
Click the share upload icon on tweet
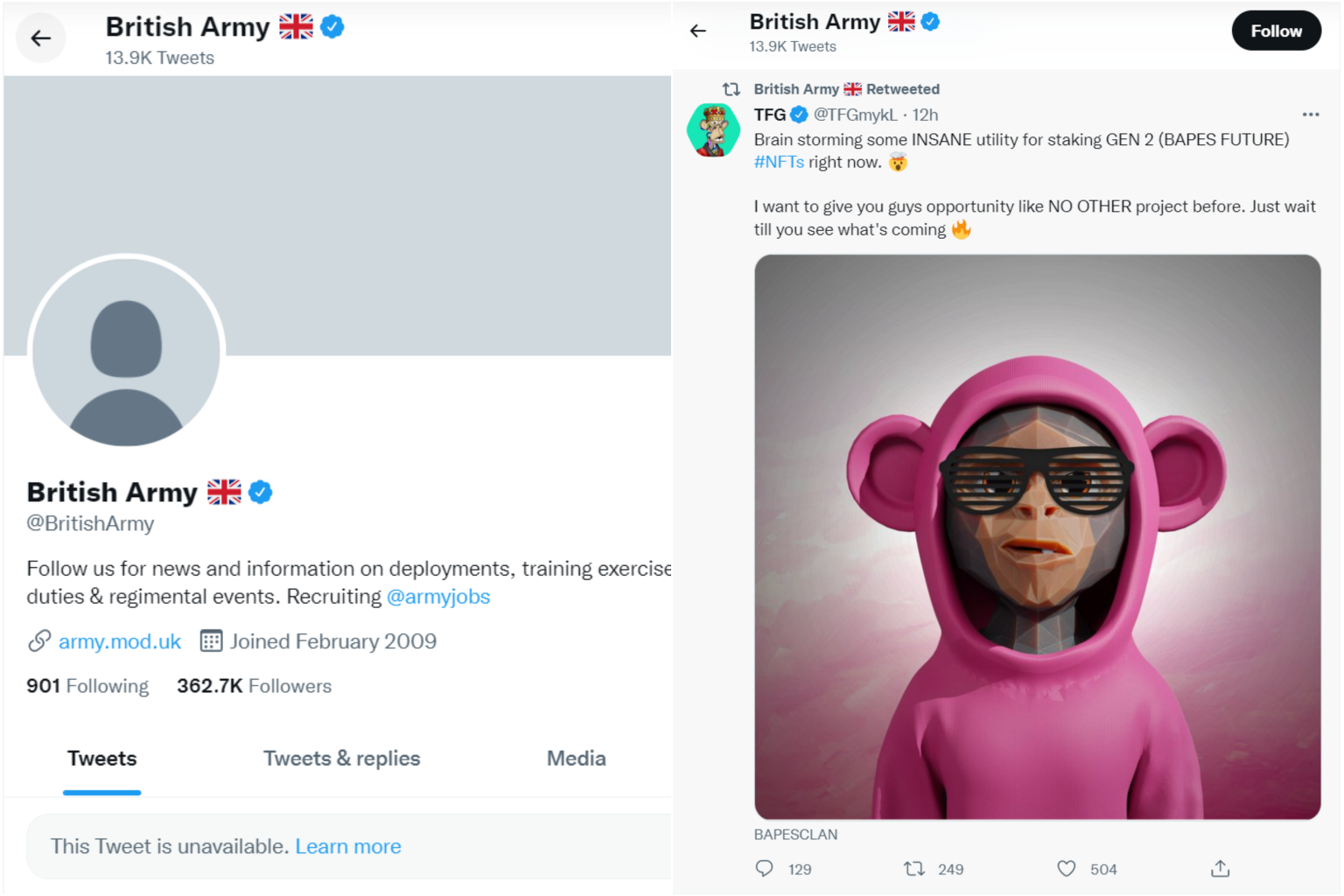pos(1220,868)
